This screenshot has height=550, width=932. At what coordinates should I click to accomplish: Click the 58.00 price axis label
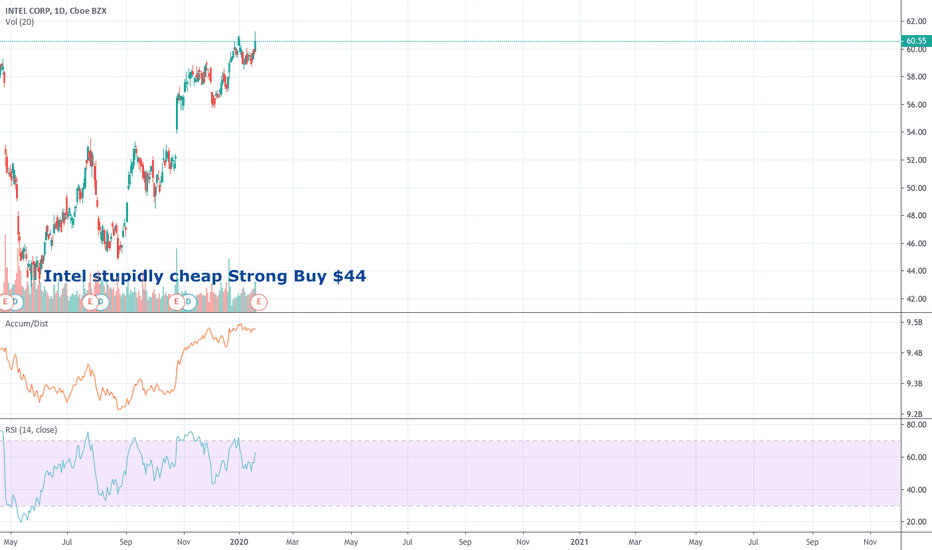pyautogui.click(x=916, y=77)
